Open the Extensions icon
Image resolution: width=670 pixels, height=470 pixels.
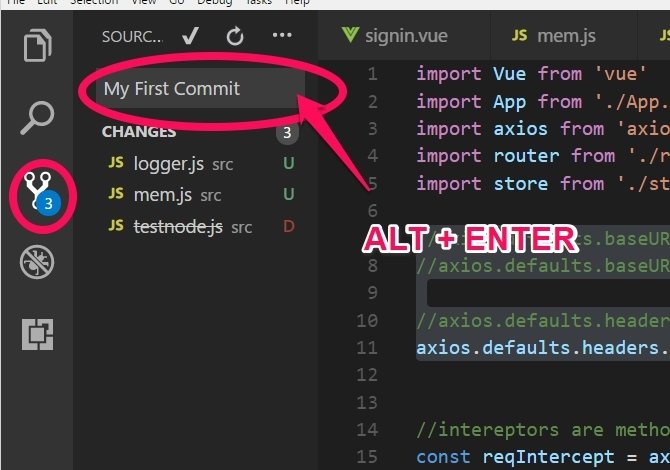(38, 334)
